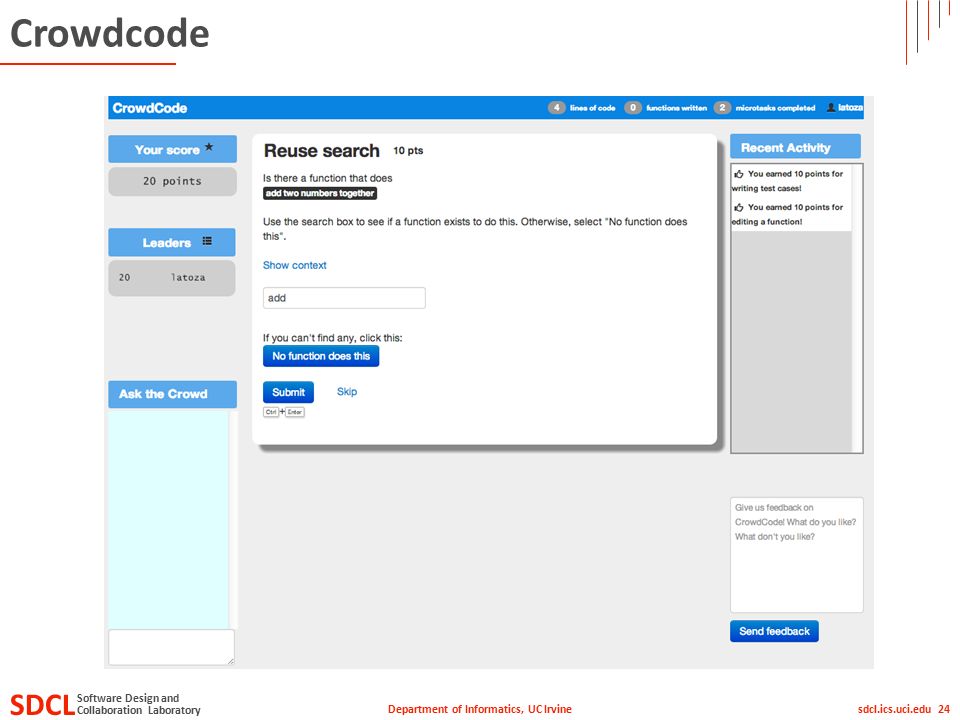
Task: Click the 'add two numbers together' description tag
Action: pyautogui.click(x=320, y=193)
